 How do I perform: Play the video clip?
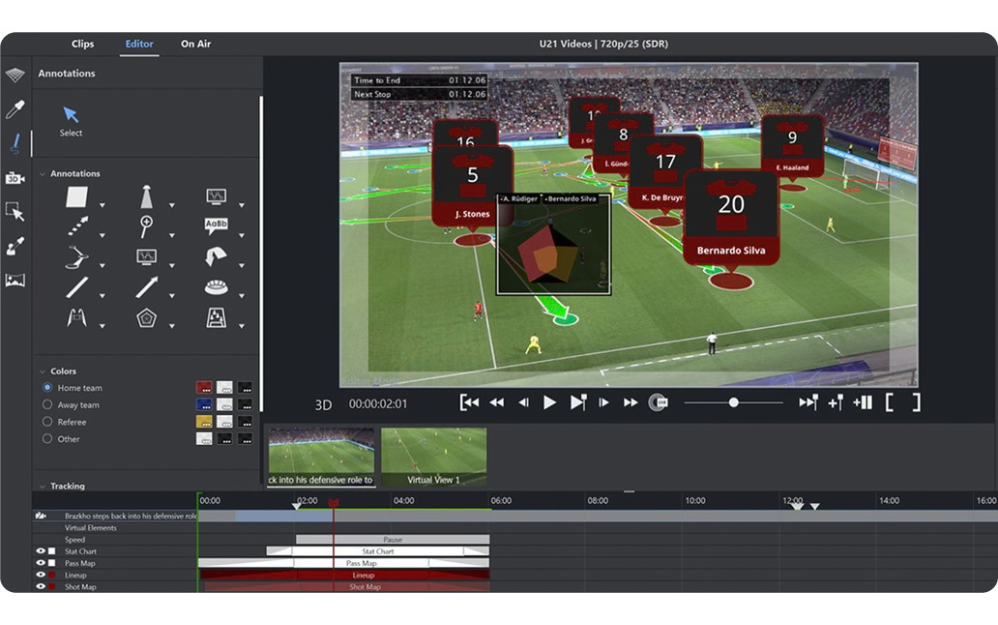[x=550, y=402]
